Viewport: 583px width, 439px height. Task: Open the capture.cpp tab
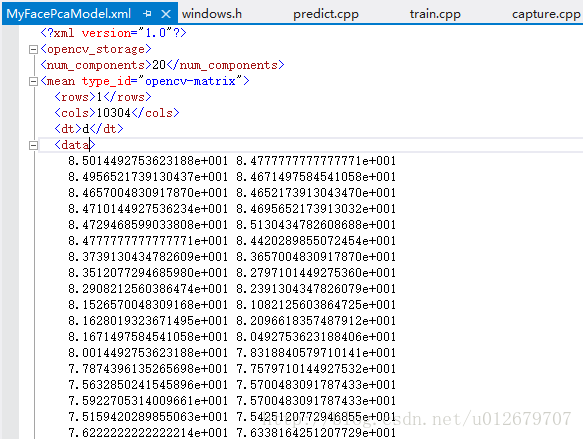546,14
